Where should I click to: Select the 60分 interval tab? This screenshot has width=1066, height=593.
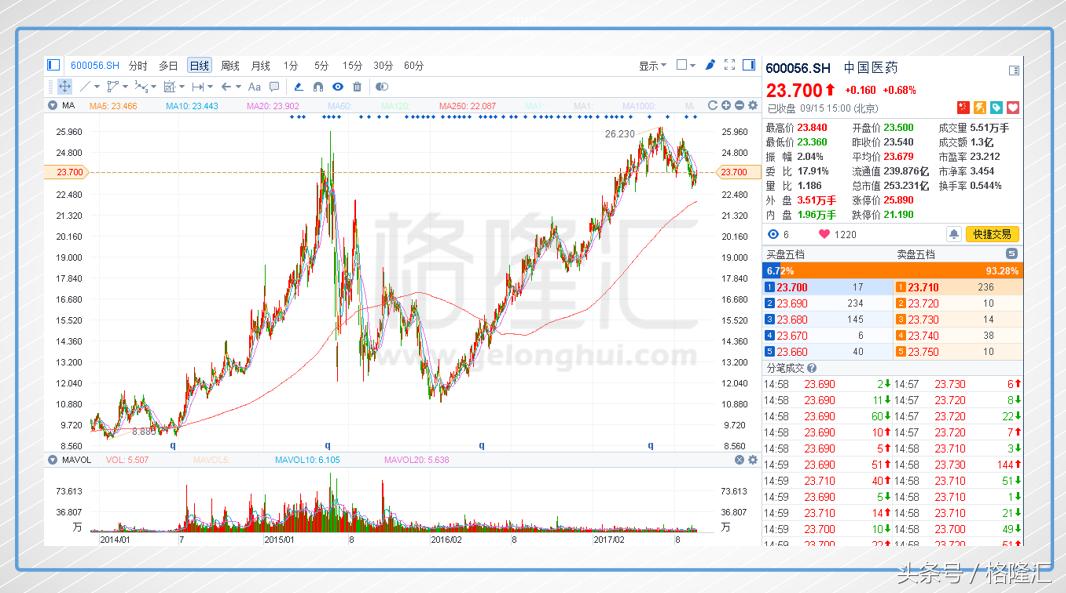pyautogui.click(x=413, y=65)
